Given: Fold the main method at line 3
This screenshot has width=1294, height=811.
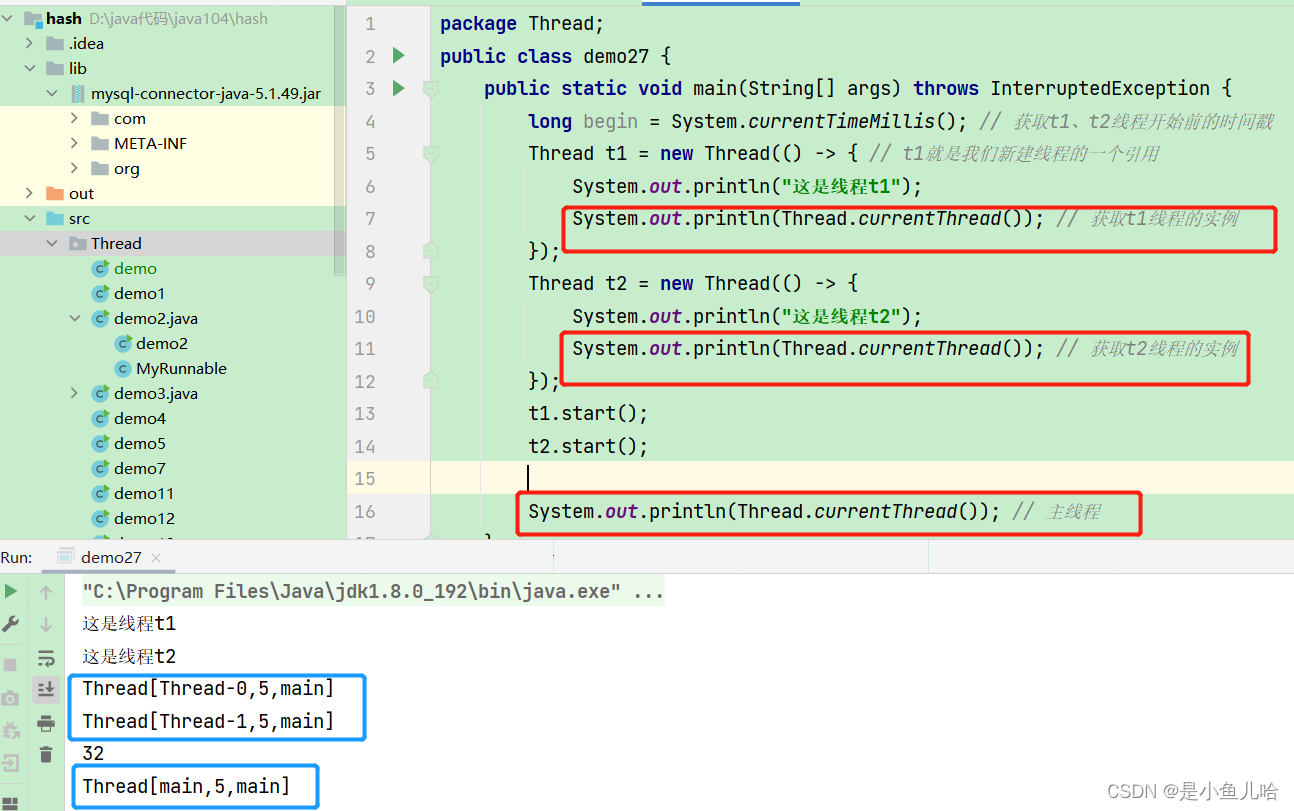Looking at the screenshot, I should [x=430, y=89].
